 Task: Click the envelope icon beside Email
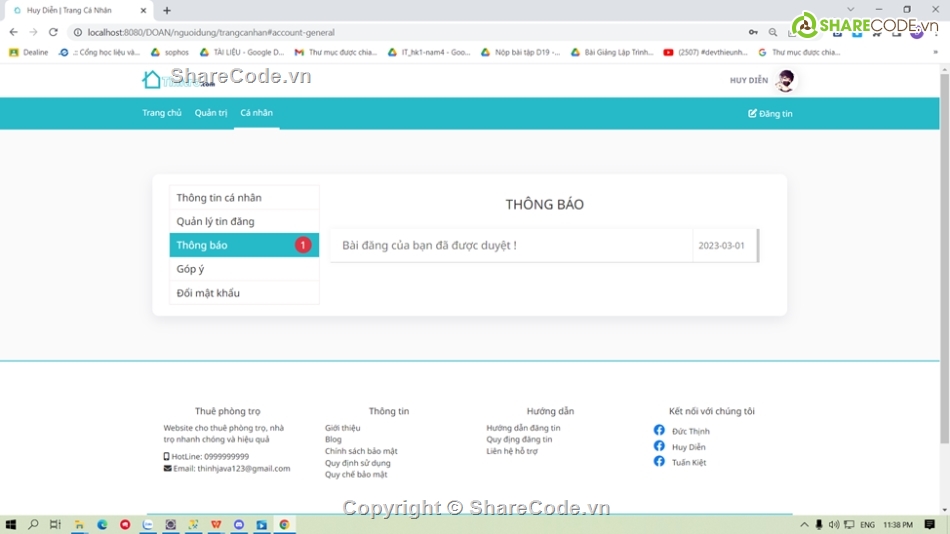click(167, 469)
